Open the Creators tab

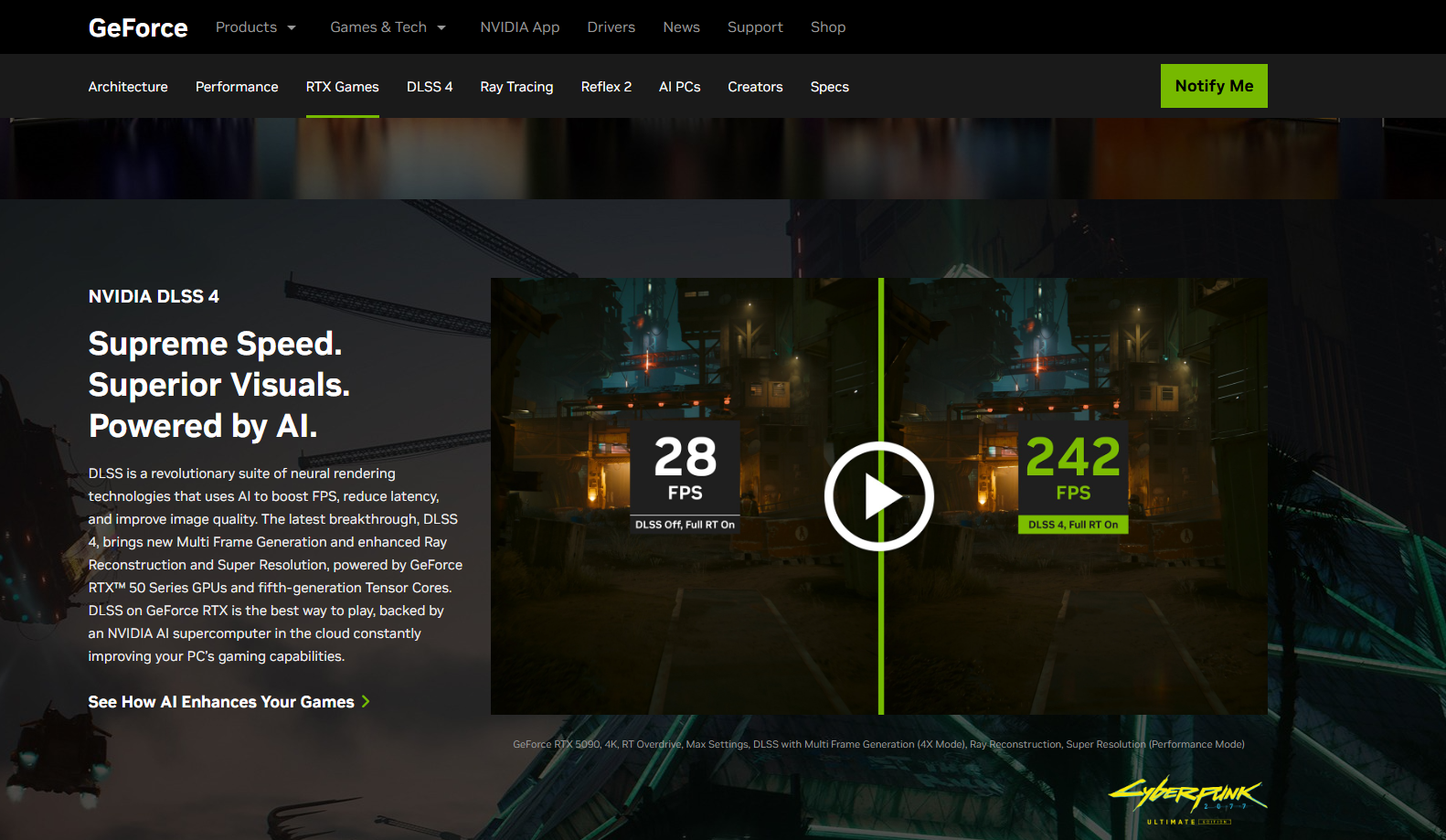756,87
